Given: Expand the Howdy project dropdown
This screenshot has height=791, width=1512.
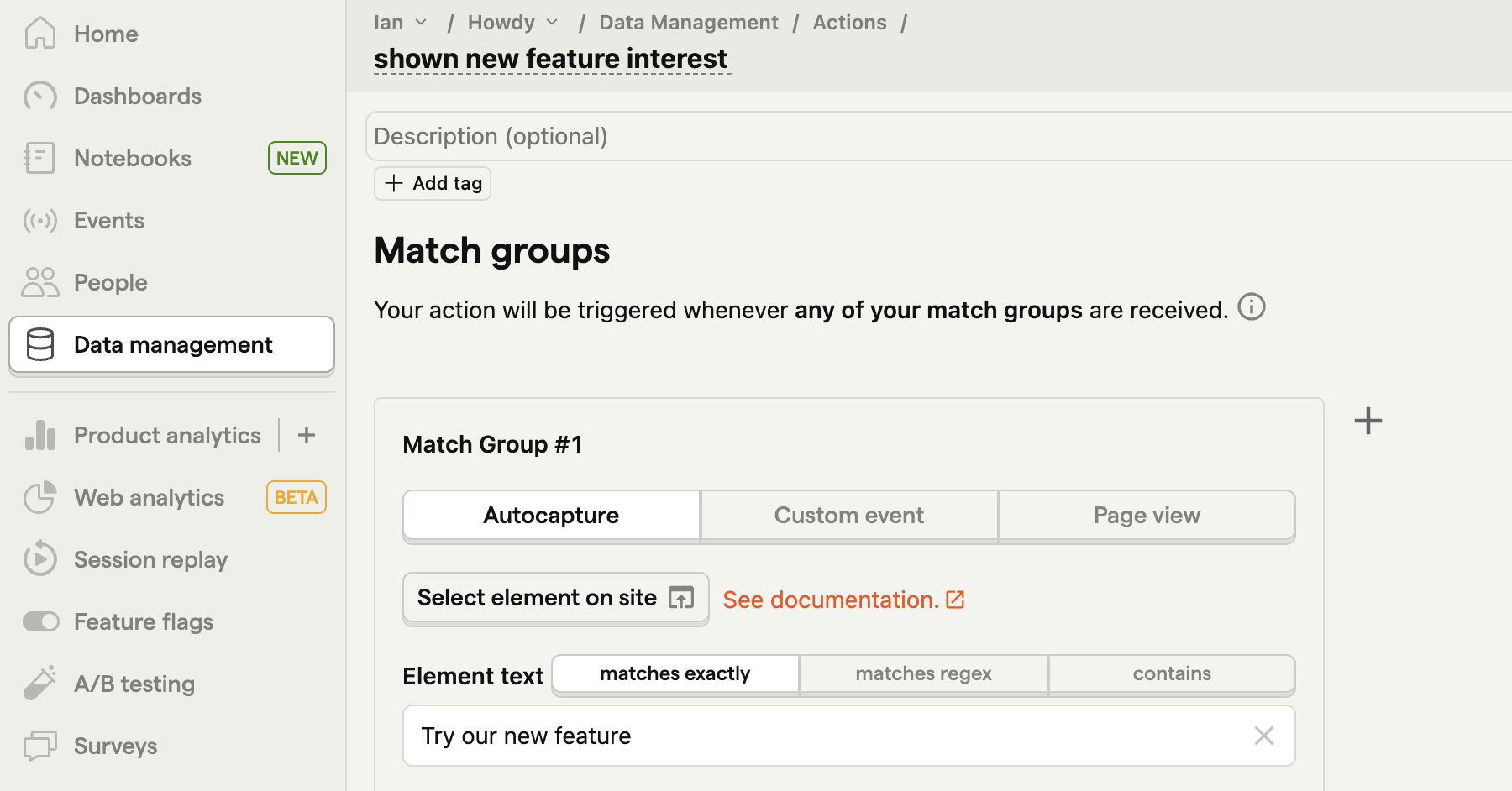Looking at the screenshot, I should [512, 23].
